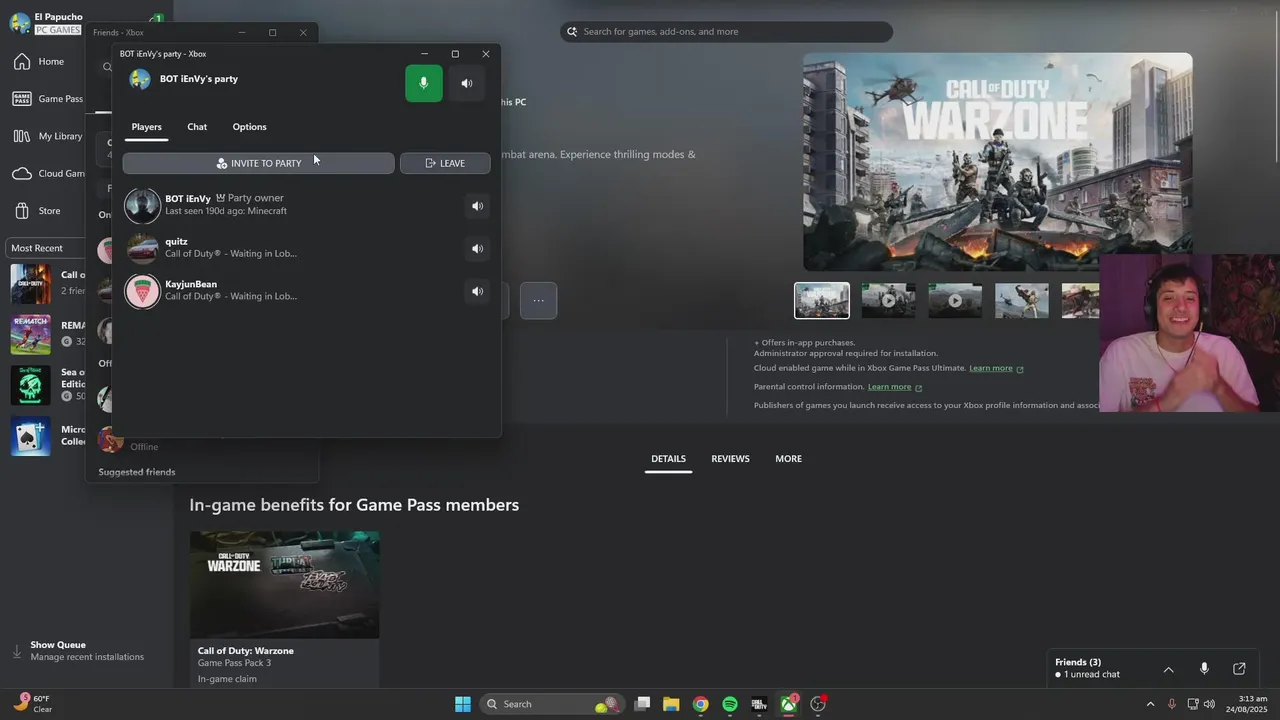
Task: Leave the party with LEAVE button
Action: (x=445, y=163)
